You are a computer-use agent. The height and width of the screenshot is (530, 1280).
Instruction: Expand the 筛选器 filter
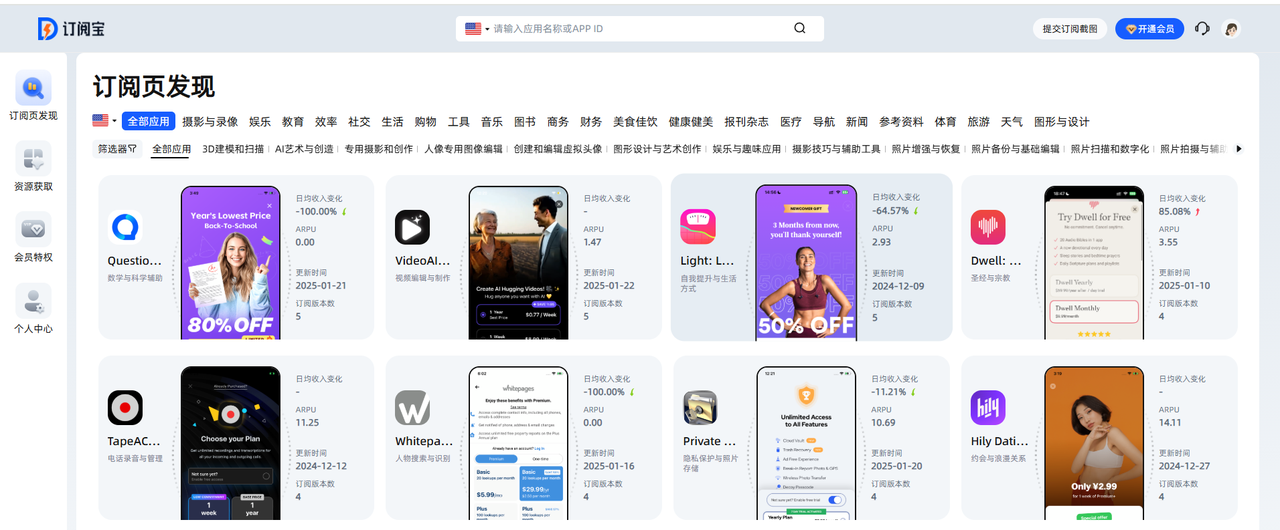117,149
